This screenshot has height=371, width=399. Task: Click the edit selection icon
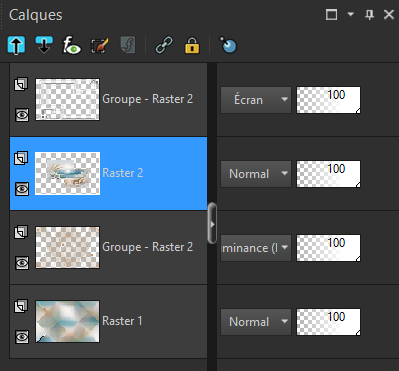(x=100, y=45)
